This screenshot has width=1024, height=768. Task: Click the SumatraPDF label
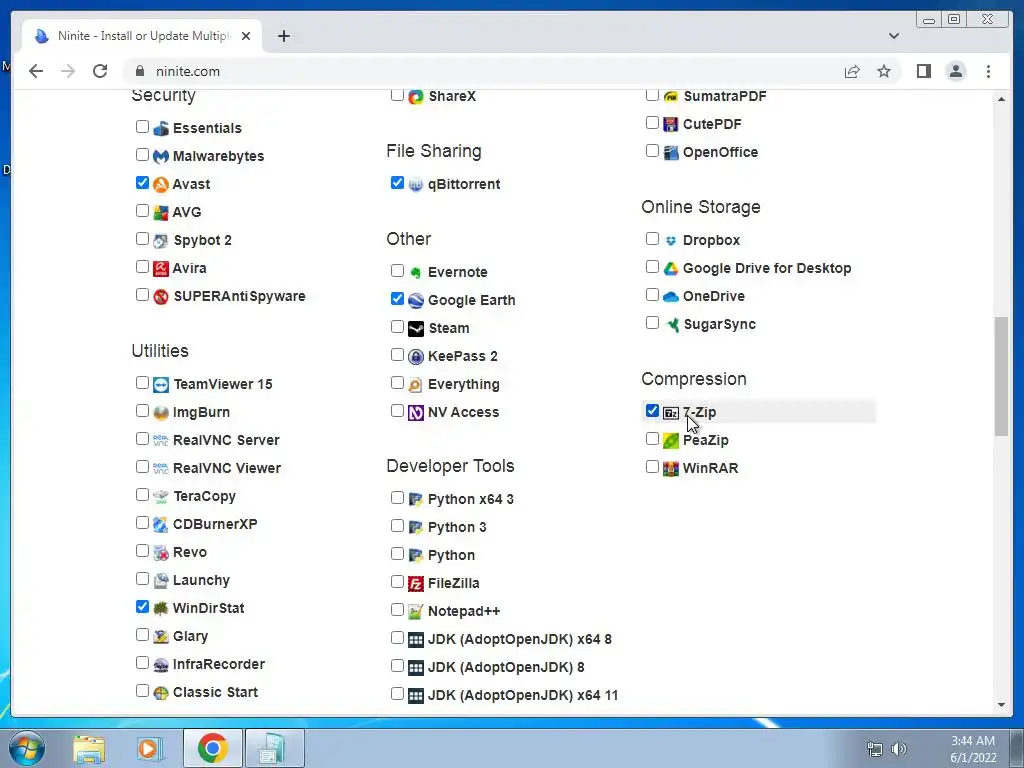[725, 96]
